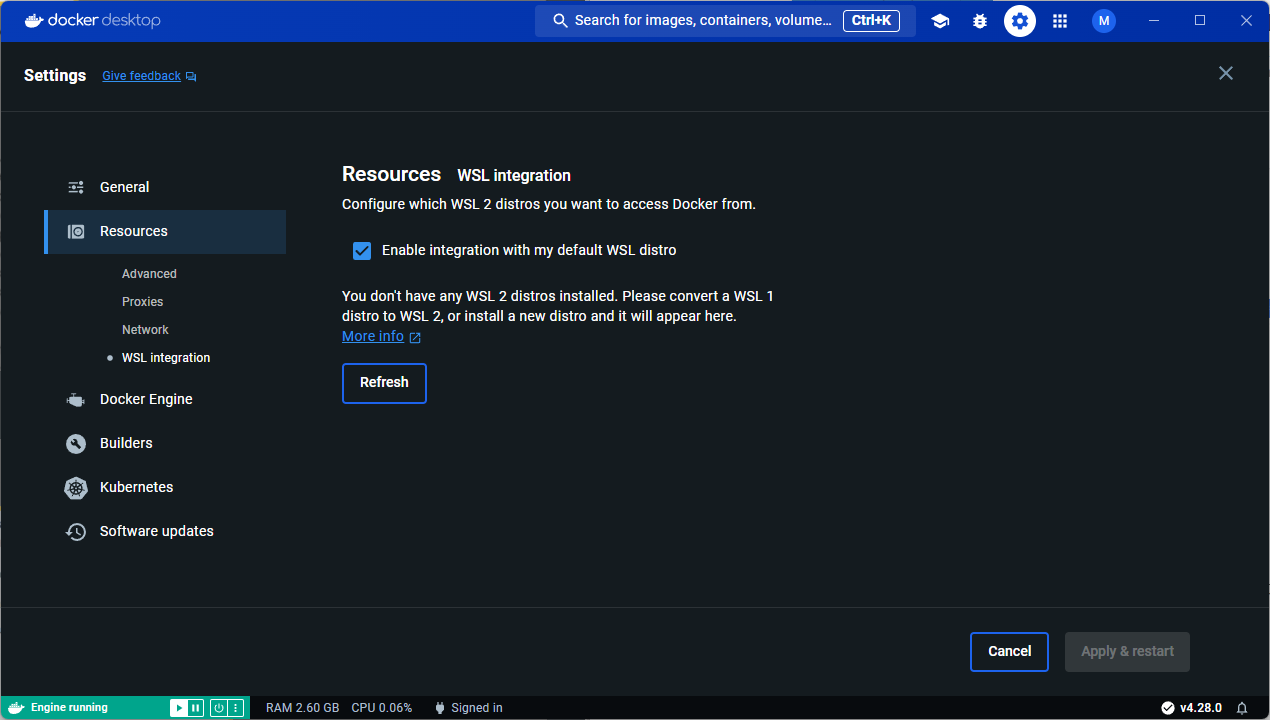Click the Resources icon in sidebar
Screen dimensions: 1270x720
coord(76,231)
